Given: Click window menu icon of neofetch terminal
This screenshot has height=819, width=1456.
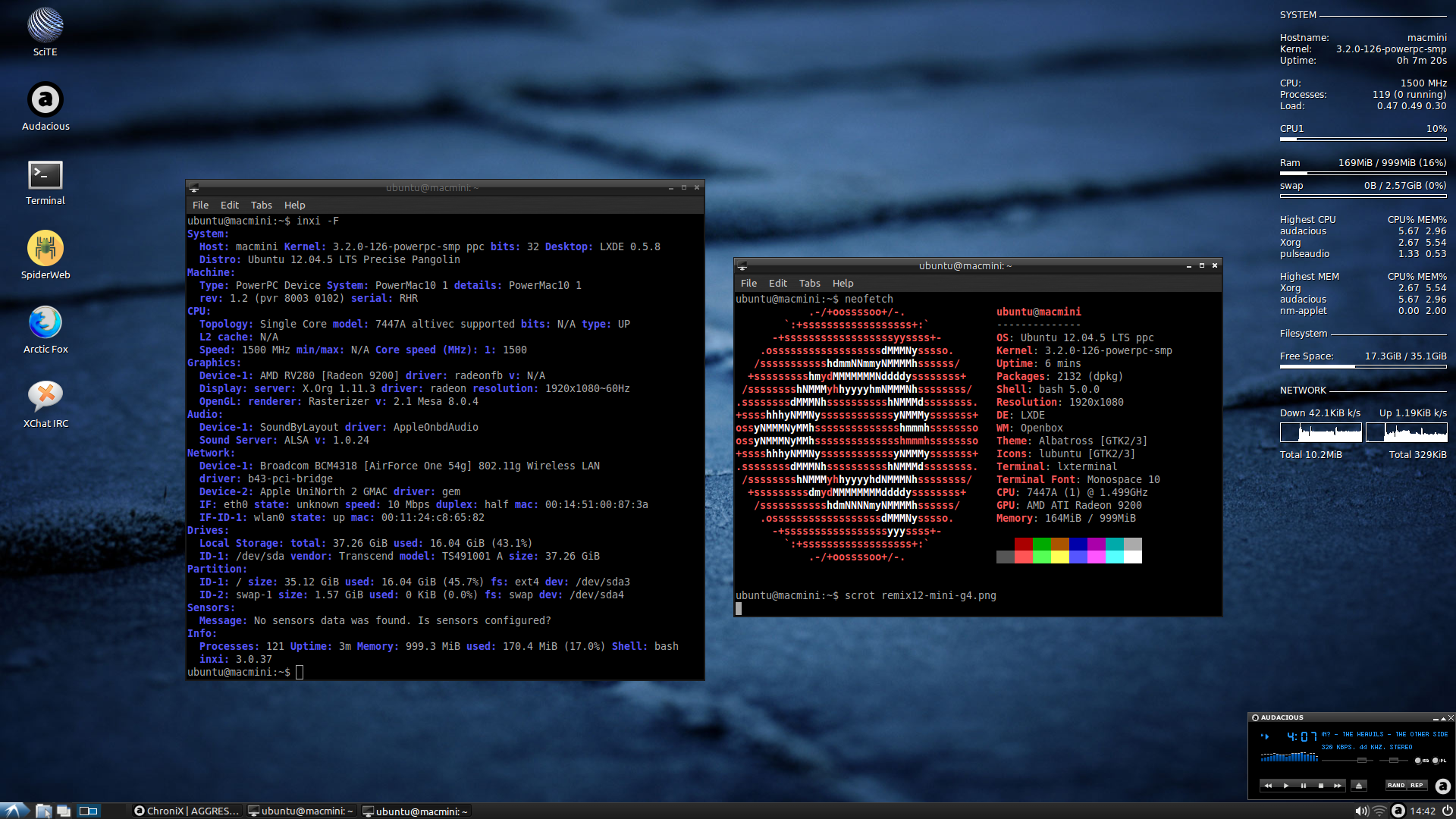Looking at the screenshot, I should [742, 266].
